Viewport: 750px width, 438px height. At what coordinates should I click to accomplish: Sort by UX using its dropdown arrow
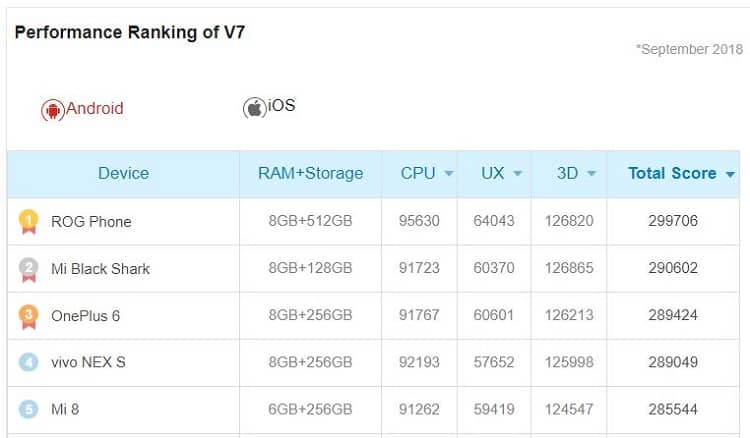pos(518,173)
